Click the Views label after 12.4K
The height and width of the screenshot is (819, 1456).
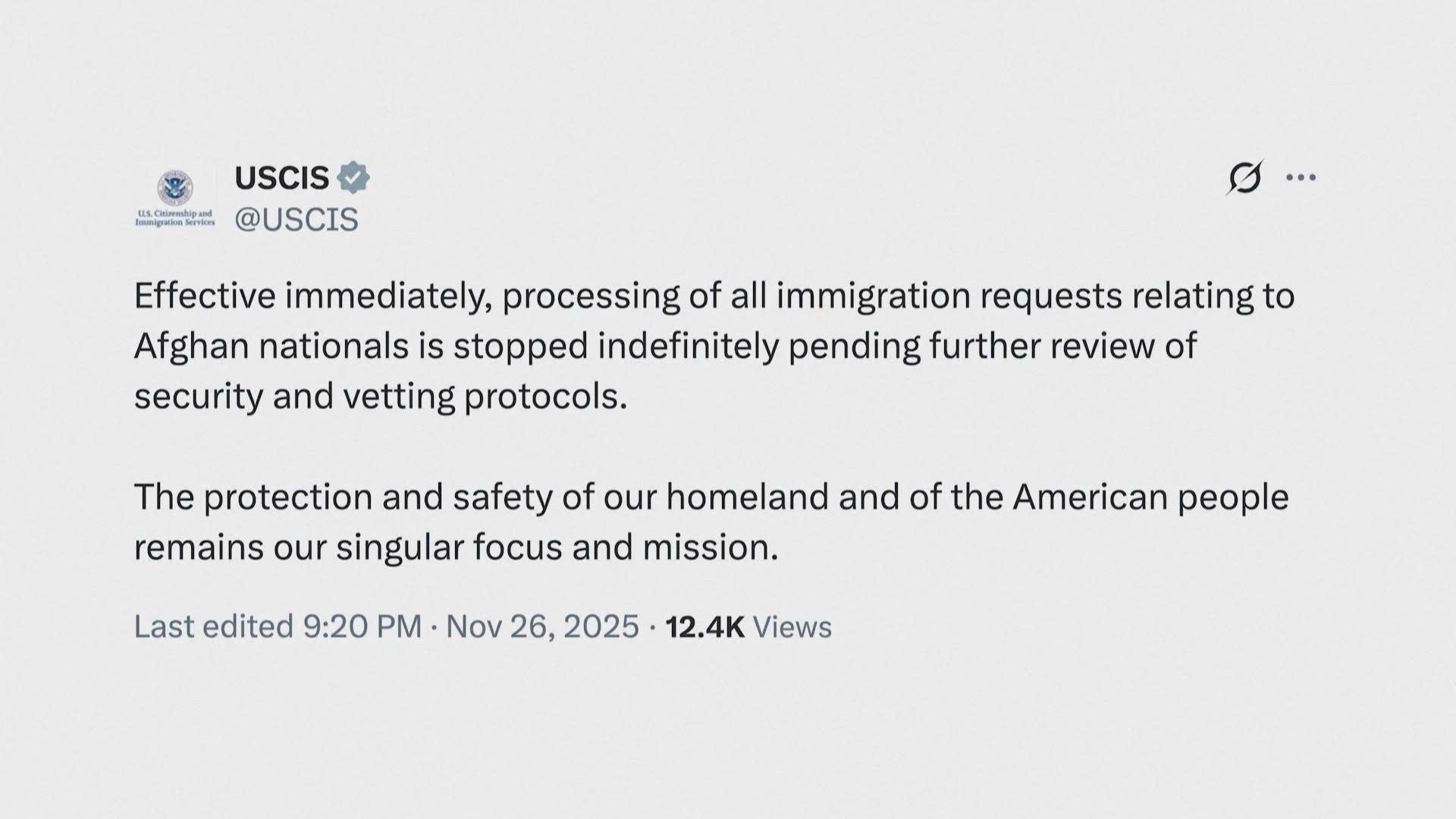(792, 627)
